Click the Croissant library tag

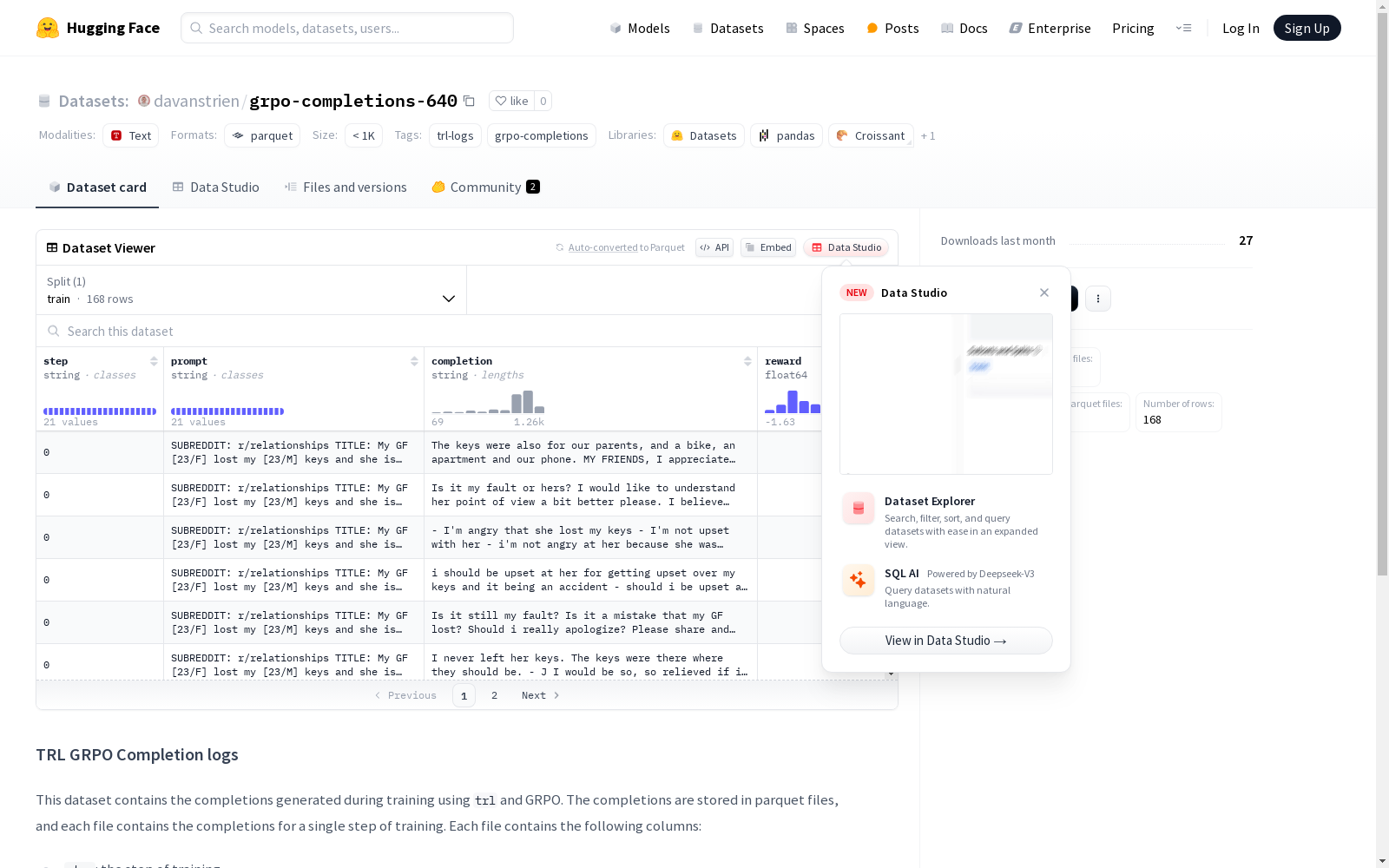click(871, 135)
